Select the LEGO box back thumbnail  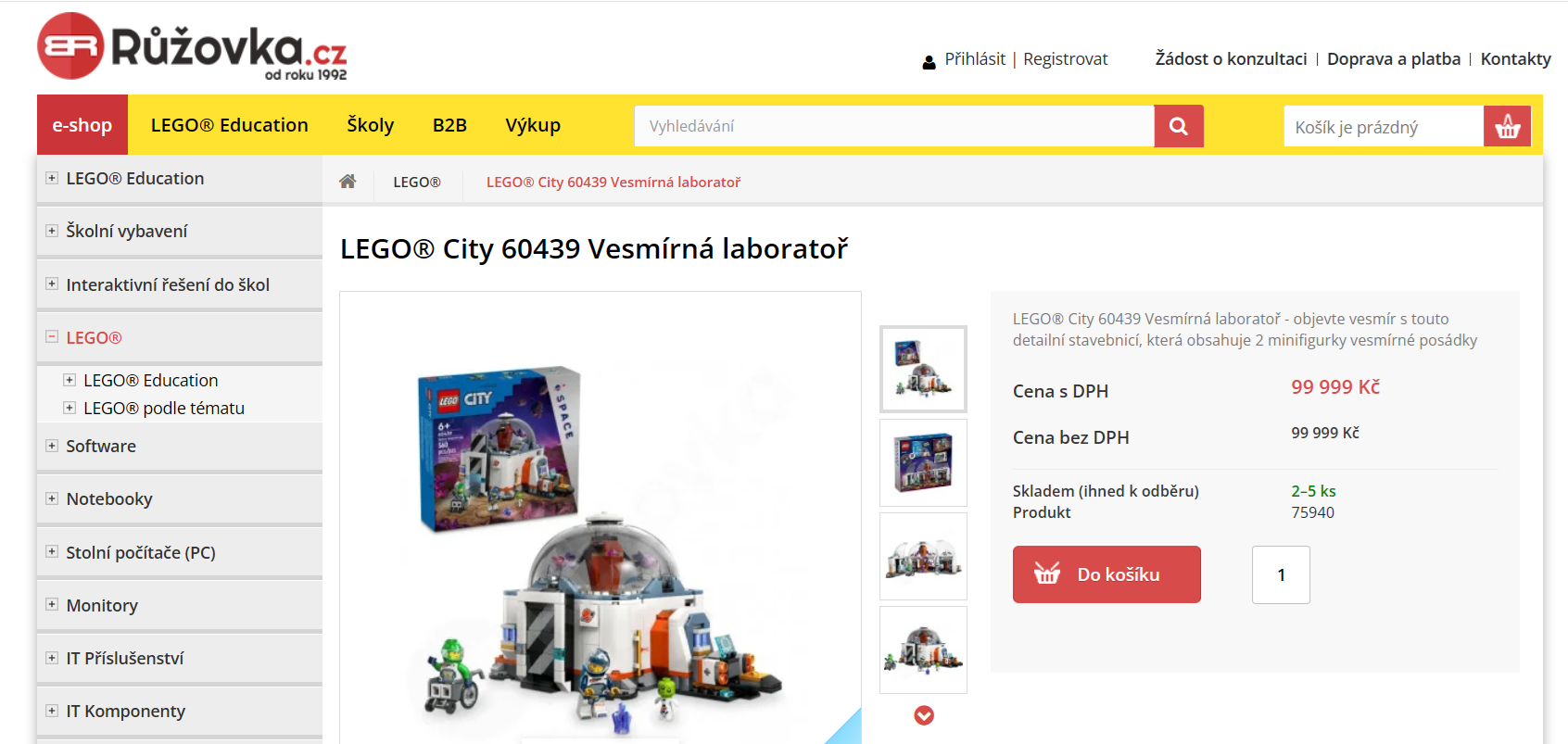923,462
